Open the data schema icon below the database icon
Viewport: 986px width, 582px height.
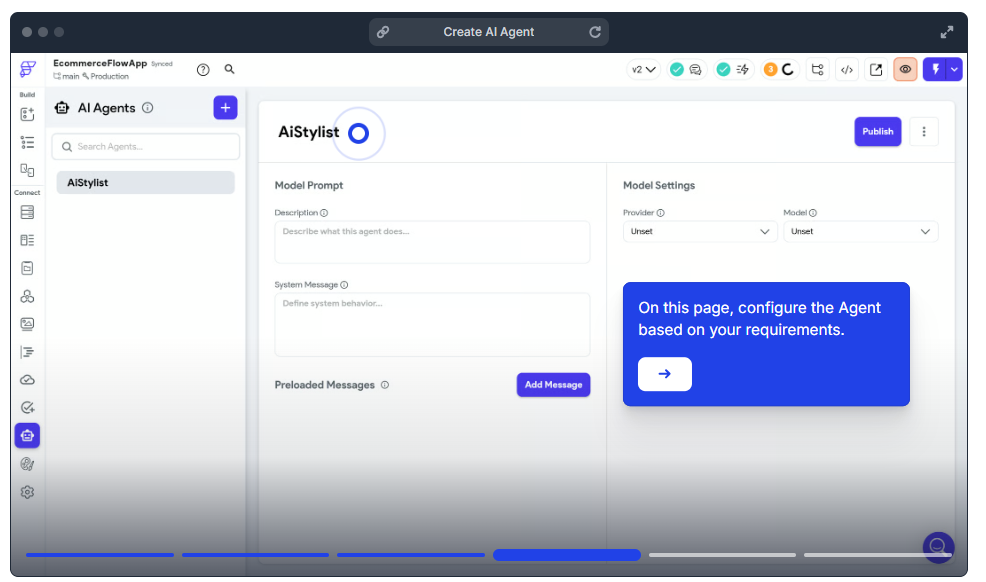[27, 240]
